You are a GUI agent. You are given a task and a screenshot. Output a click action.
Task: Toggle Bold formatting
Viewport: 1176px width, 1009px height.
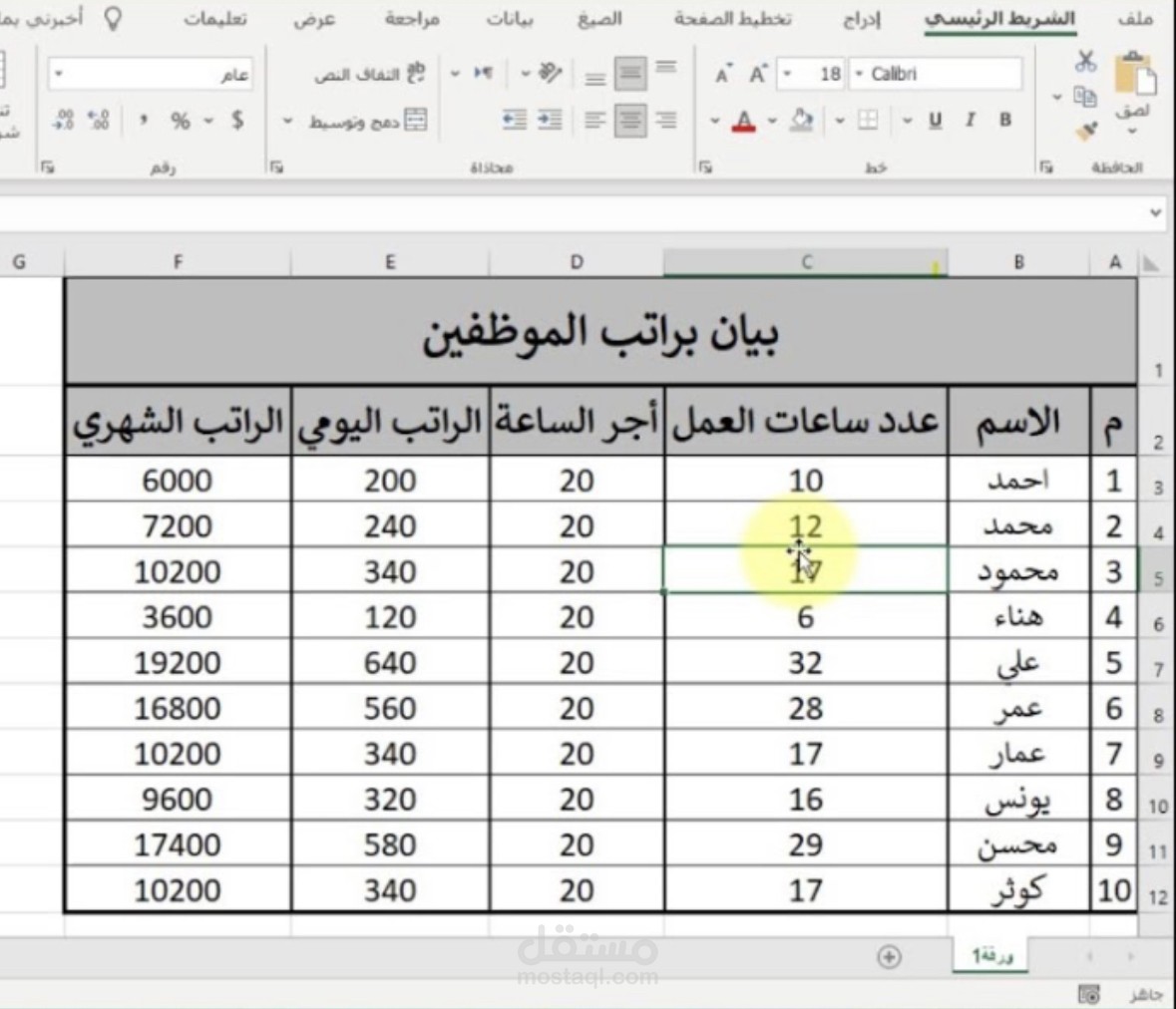(1005, 120)
